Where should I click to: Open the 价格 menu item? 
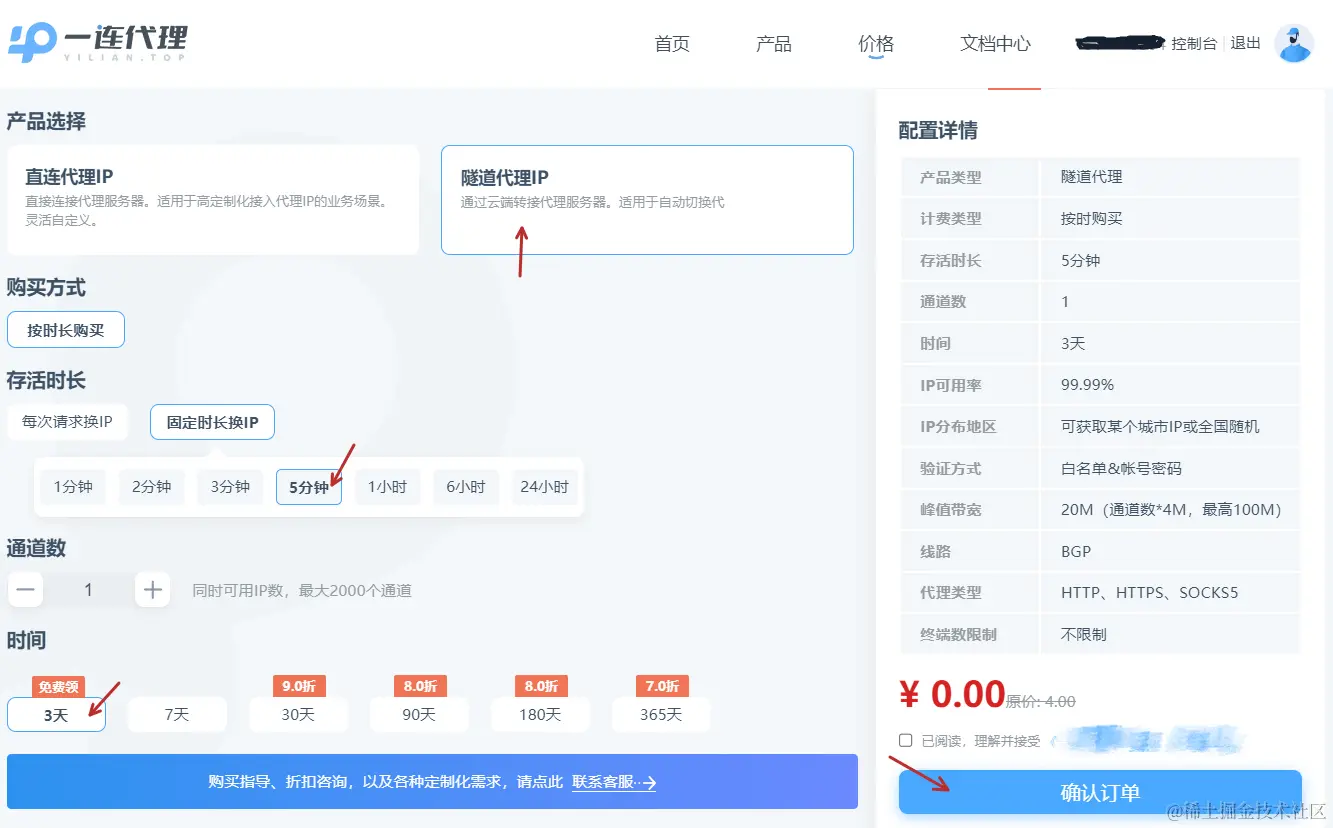tap(875, 43)
